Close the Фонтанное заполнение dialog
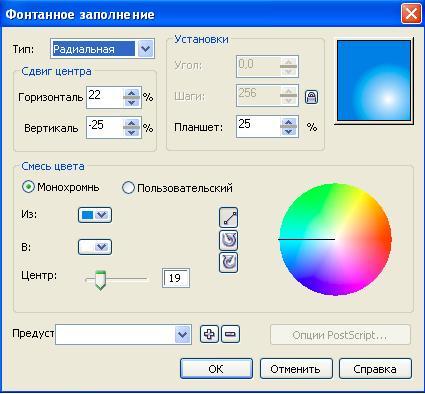The image size is (425, 394). pyautogui.click(x=411, y=14)
